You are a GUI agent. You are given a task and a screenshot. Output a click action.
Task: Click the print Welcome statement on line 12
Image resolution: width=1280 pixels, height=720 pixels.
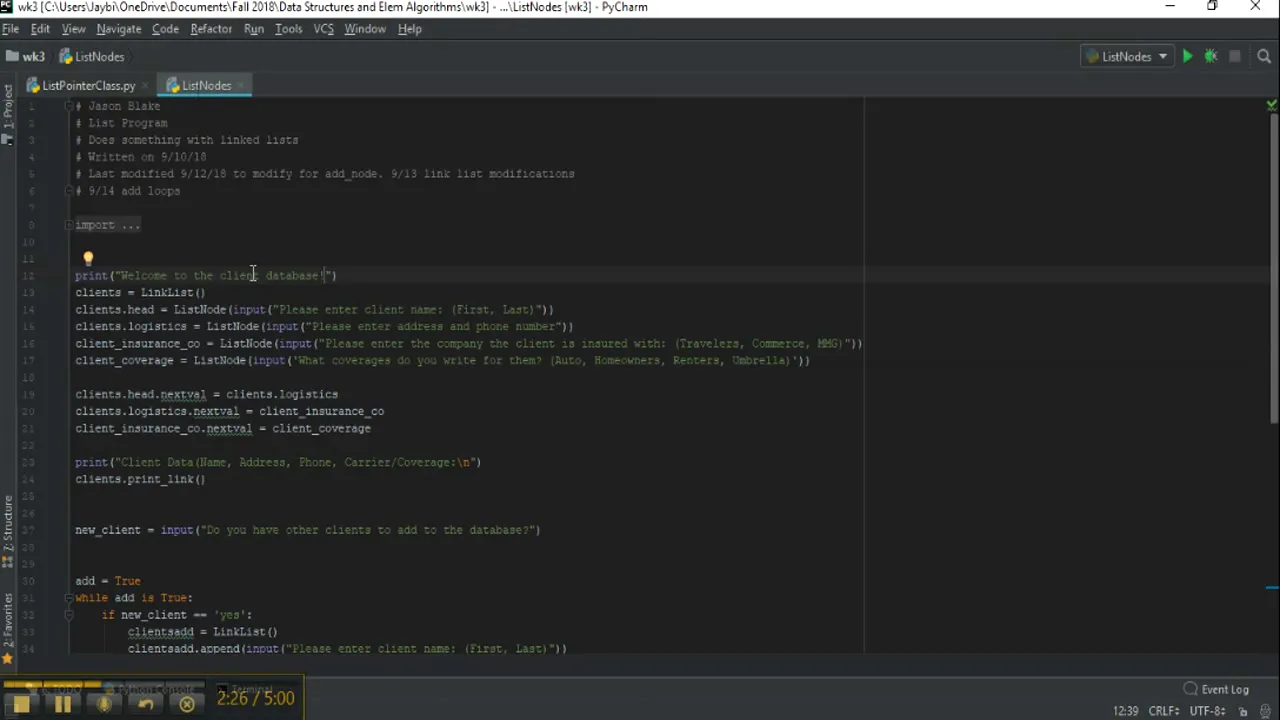[x=206, y=275]
